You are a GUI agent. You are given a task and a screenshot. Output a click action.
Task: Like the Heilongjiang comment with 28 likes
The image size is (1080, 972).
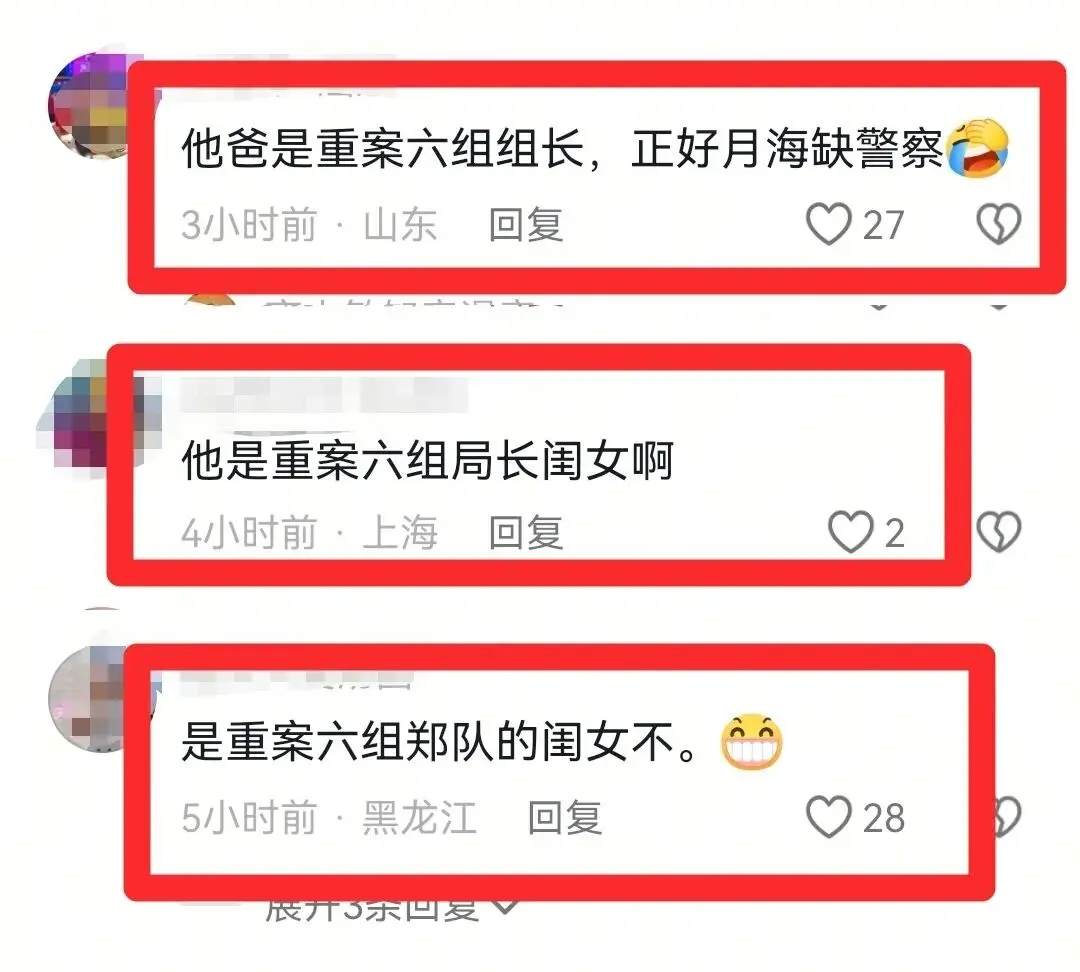829,817
